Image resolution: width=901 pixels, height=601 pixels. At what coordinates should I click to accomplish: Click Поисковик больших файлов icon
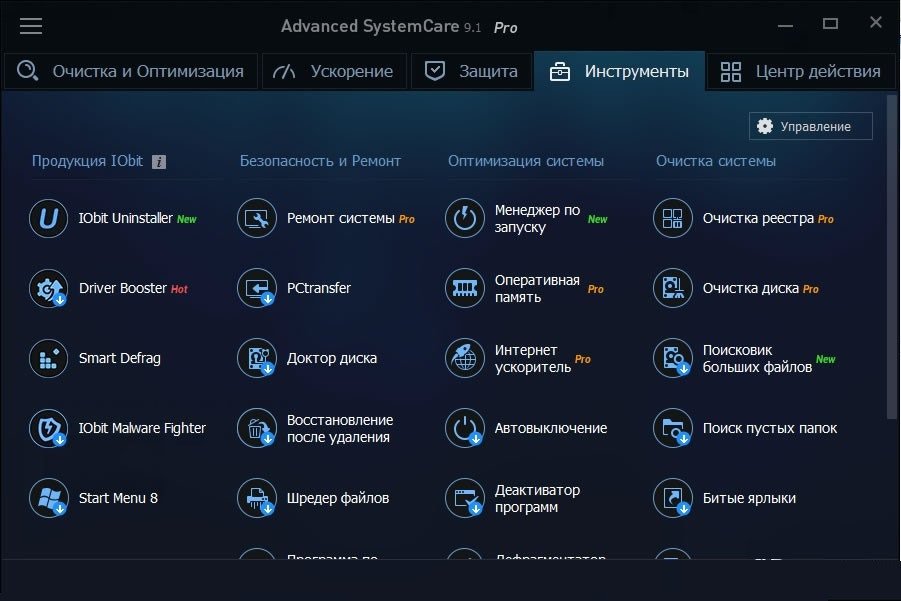point(673,358)
